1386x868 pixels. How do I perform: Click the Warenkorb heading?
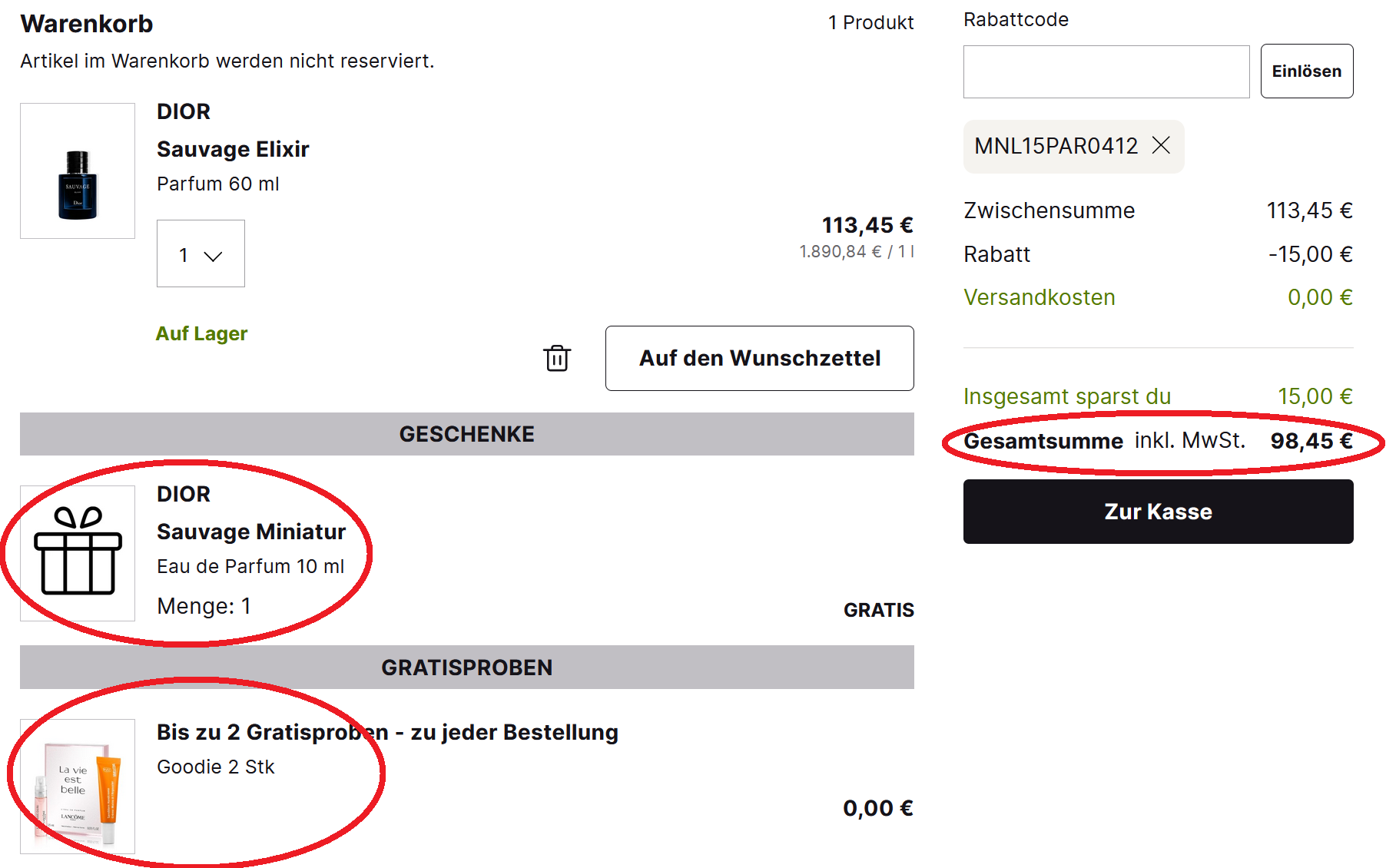coord(87,24)
